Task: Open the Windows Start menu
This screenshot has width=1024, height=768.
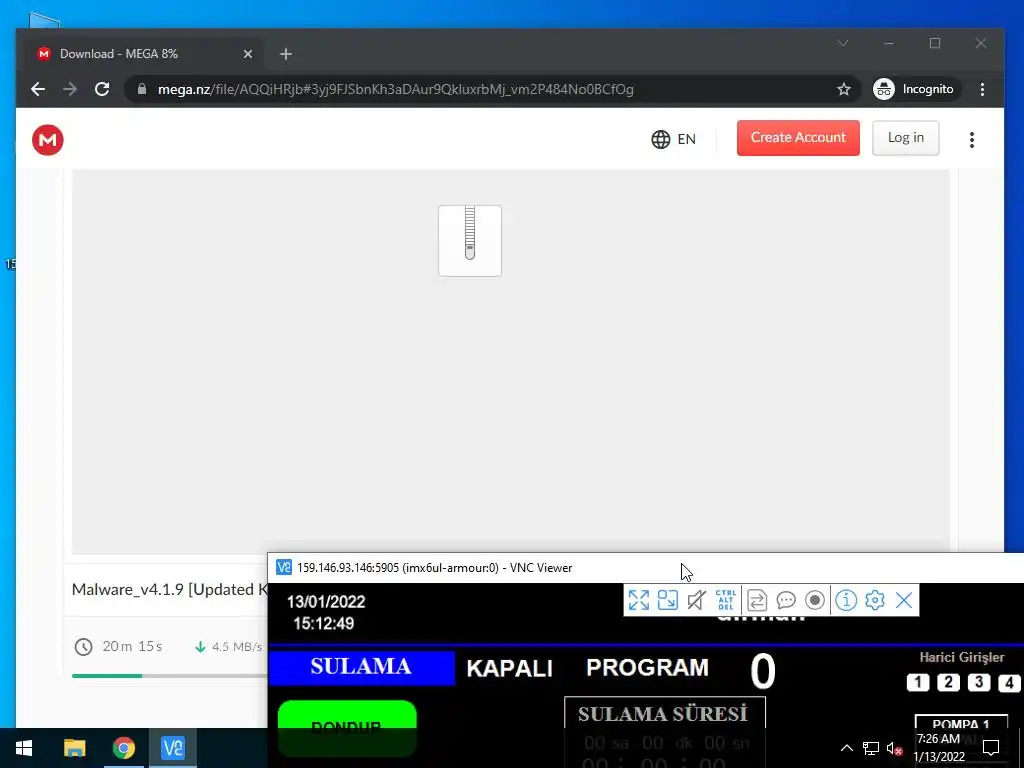Action: (24, 748)
